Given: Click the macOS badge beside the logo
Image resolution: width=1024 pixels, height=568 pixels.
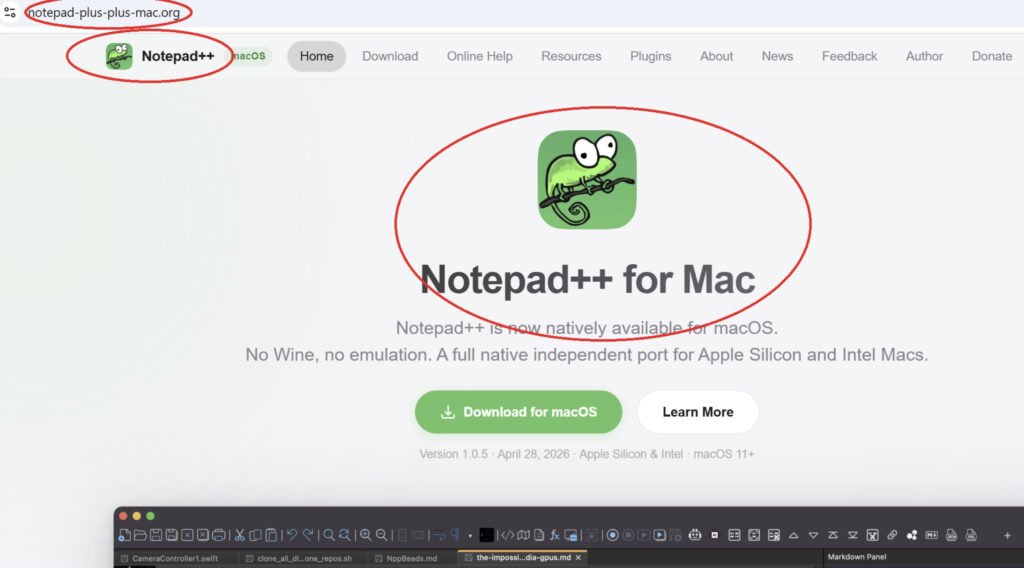Looking at the screenshot, I should [x=249, y=56].
